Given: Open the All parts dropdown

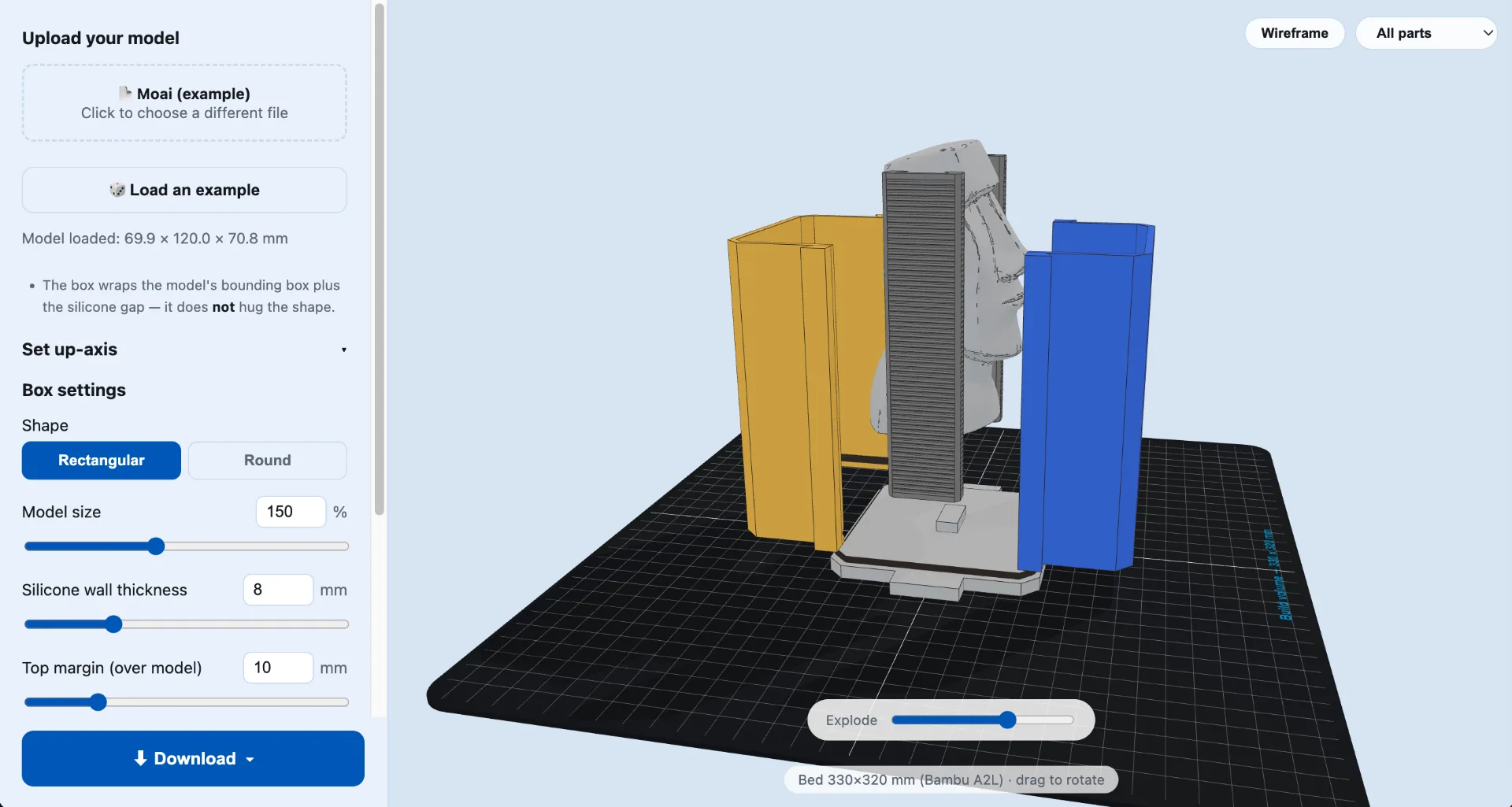Looking at the screenshot, I should pyautogui.click(x=1425, y=33).
